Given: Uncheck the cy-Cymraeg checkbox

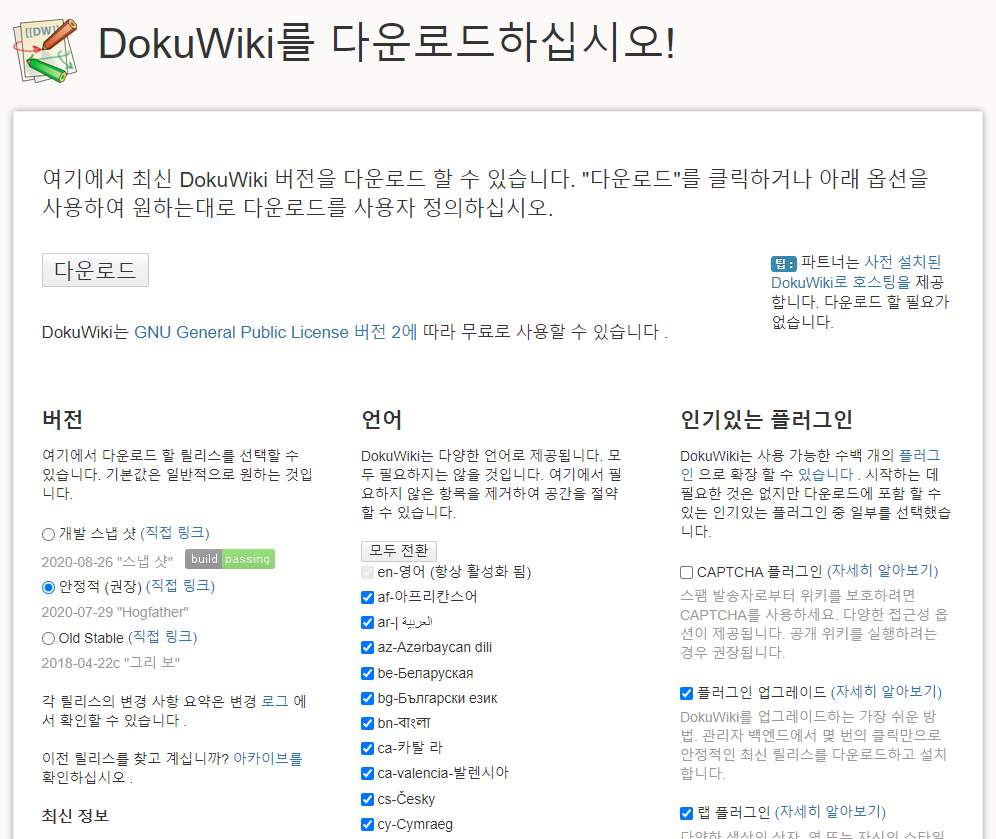Looking at the screenshot, I should [x=367, y=824].
